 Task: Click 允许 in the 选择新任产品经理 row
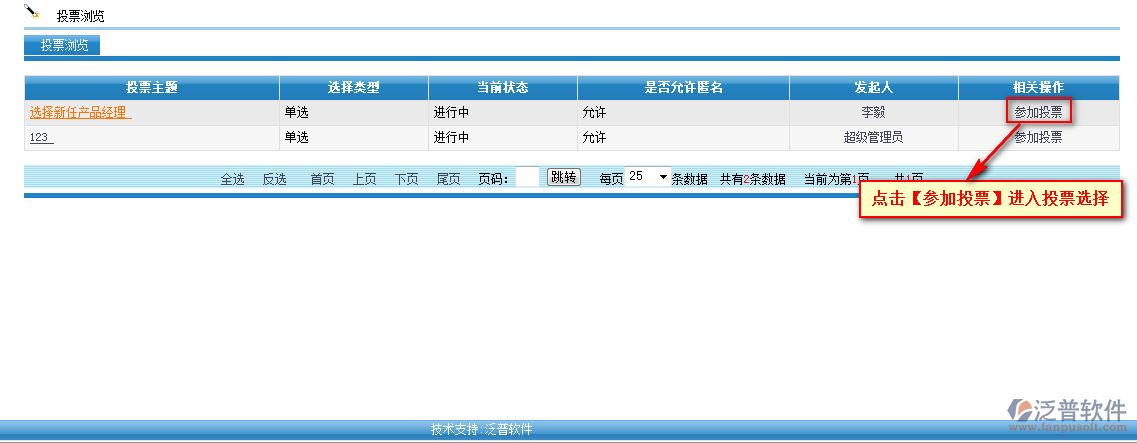point(594,113)
